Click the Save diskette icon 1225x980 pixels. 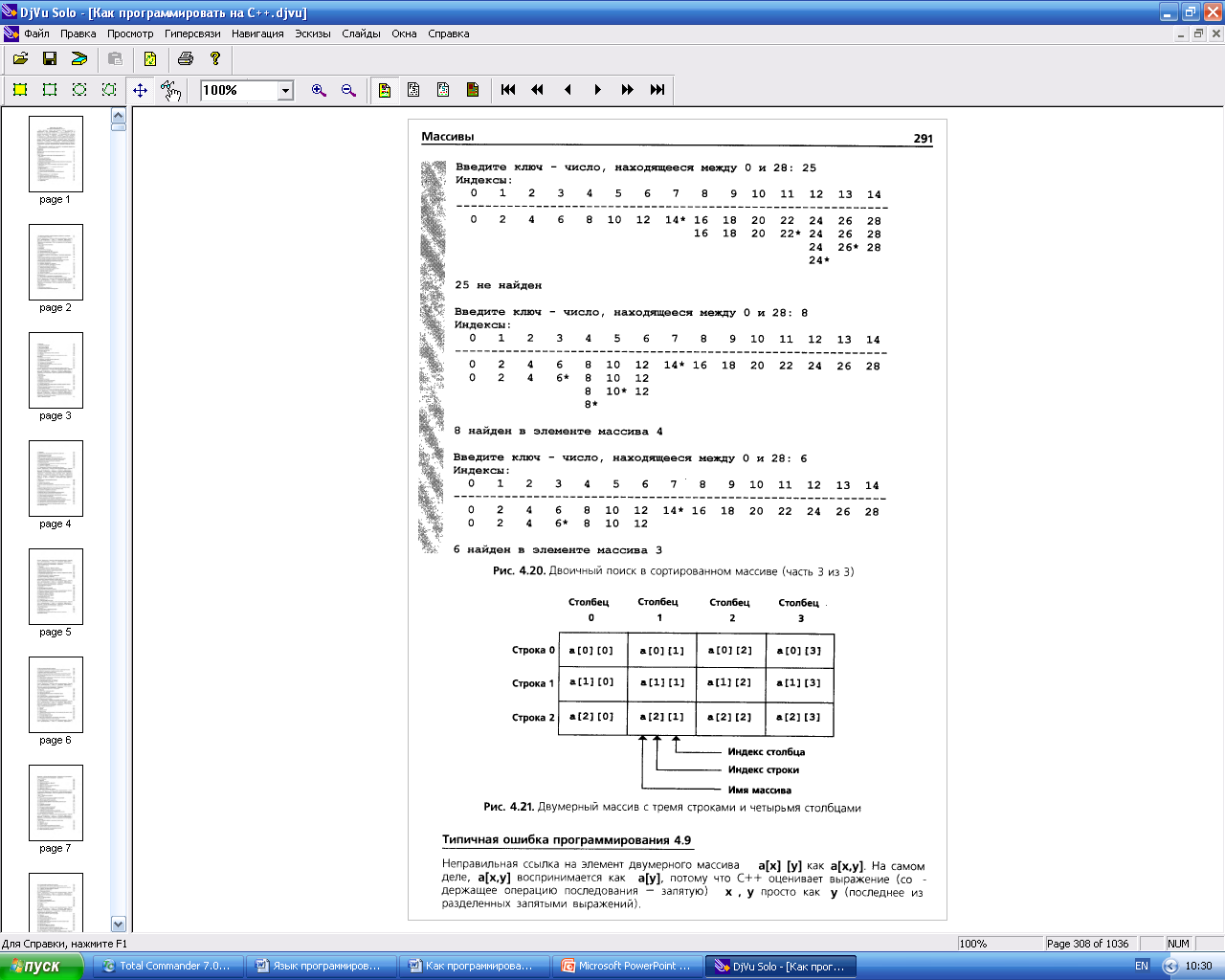click(x=50, y=58)
